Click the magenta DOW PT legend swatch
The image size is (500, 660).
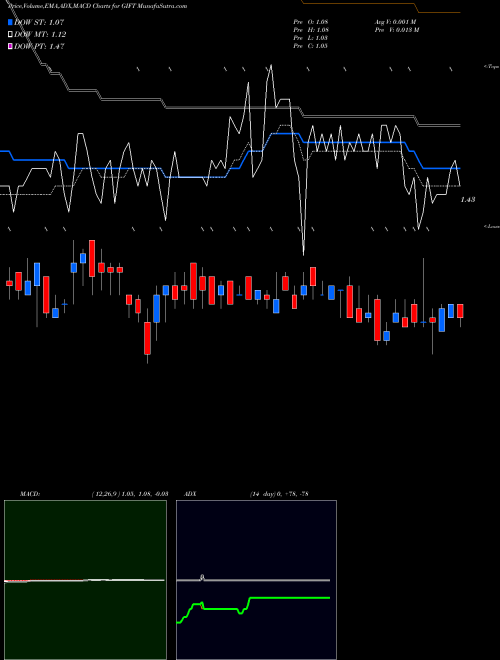[x=10, y=47]
